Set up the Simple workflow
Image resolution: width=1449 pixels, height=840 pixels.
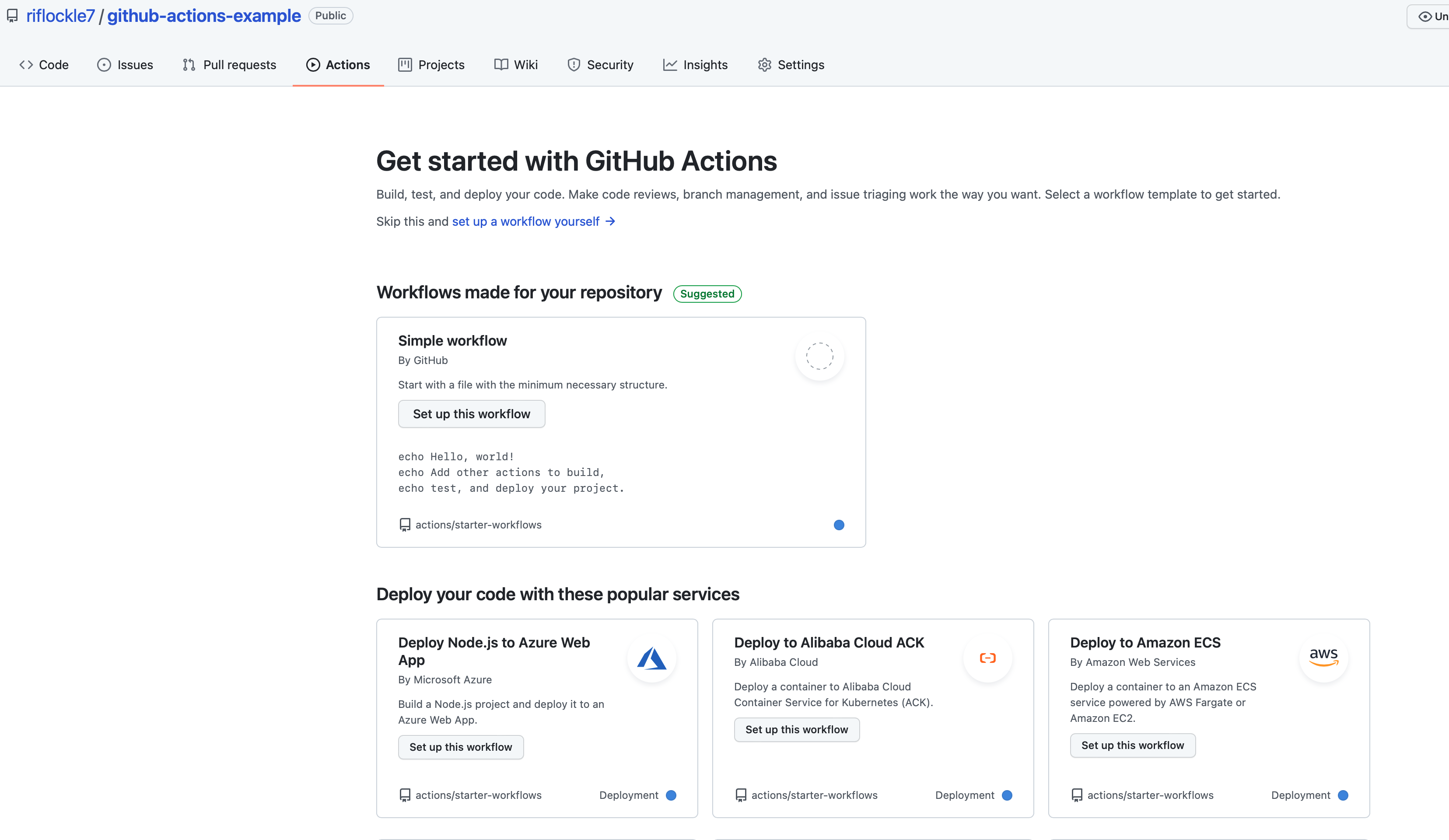click(472, 414)
